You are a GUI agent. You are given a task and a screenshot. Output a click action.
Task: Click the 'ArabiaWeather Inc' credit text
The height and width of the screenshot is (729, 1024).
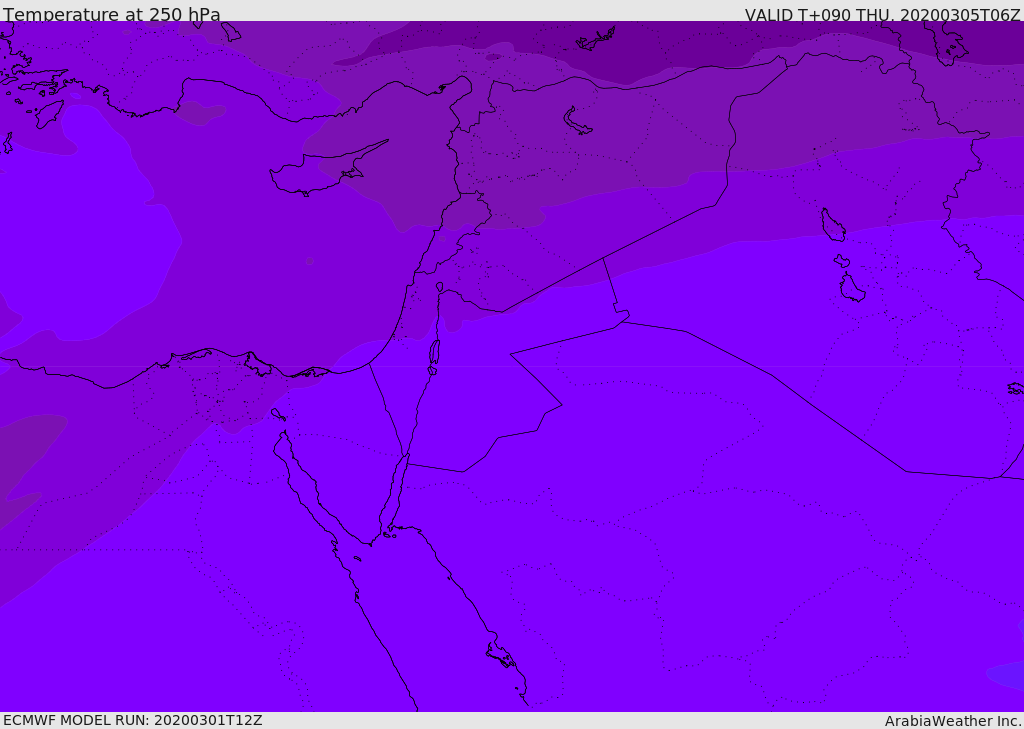pyautogui.click(x=952, y=721)
